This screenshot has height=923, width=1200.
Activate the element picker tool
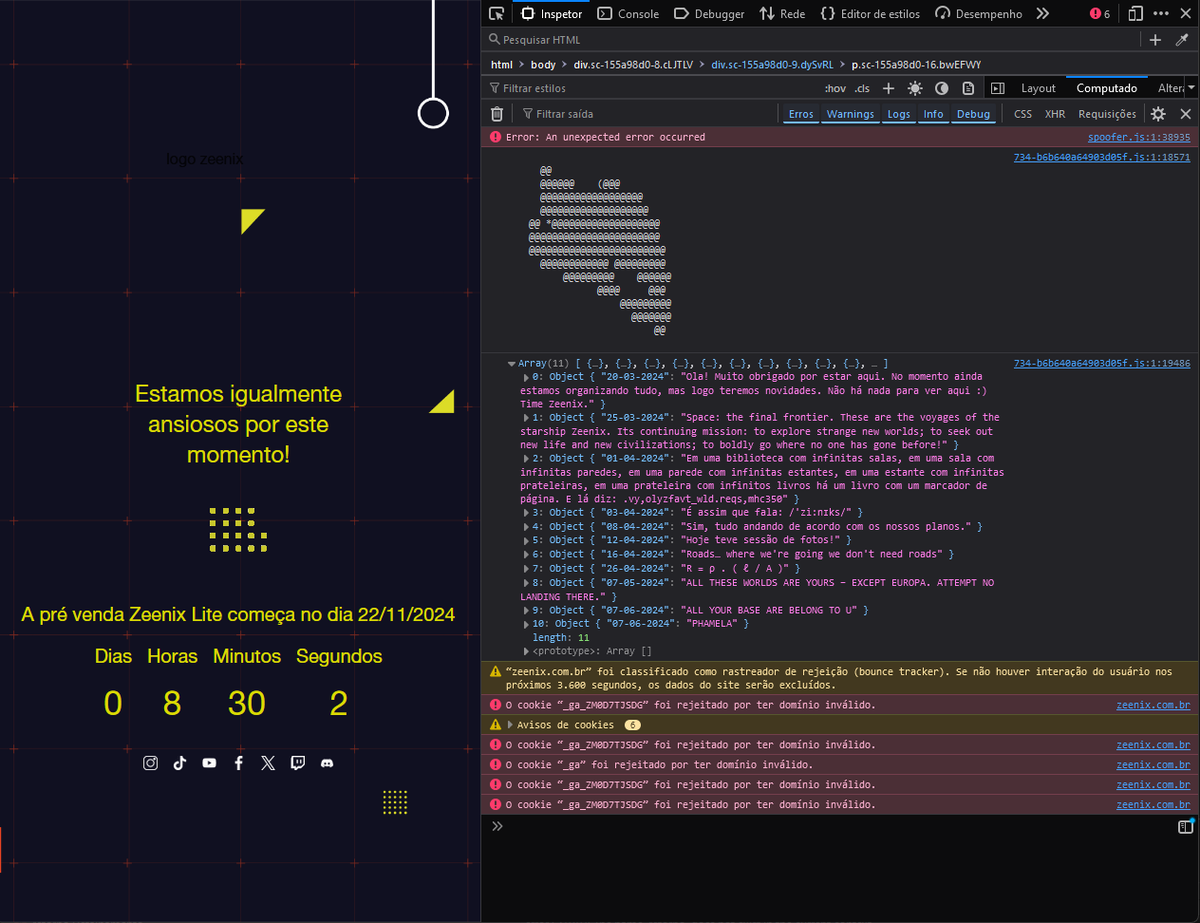pyautogui.click(x=496, y=14)
